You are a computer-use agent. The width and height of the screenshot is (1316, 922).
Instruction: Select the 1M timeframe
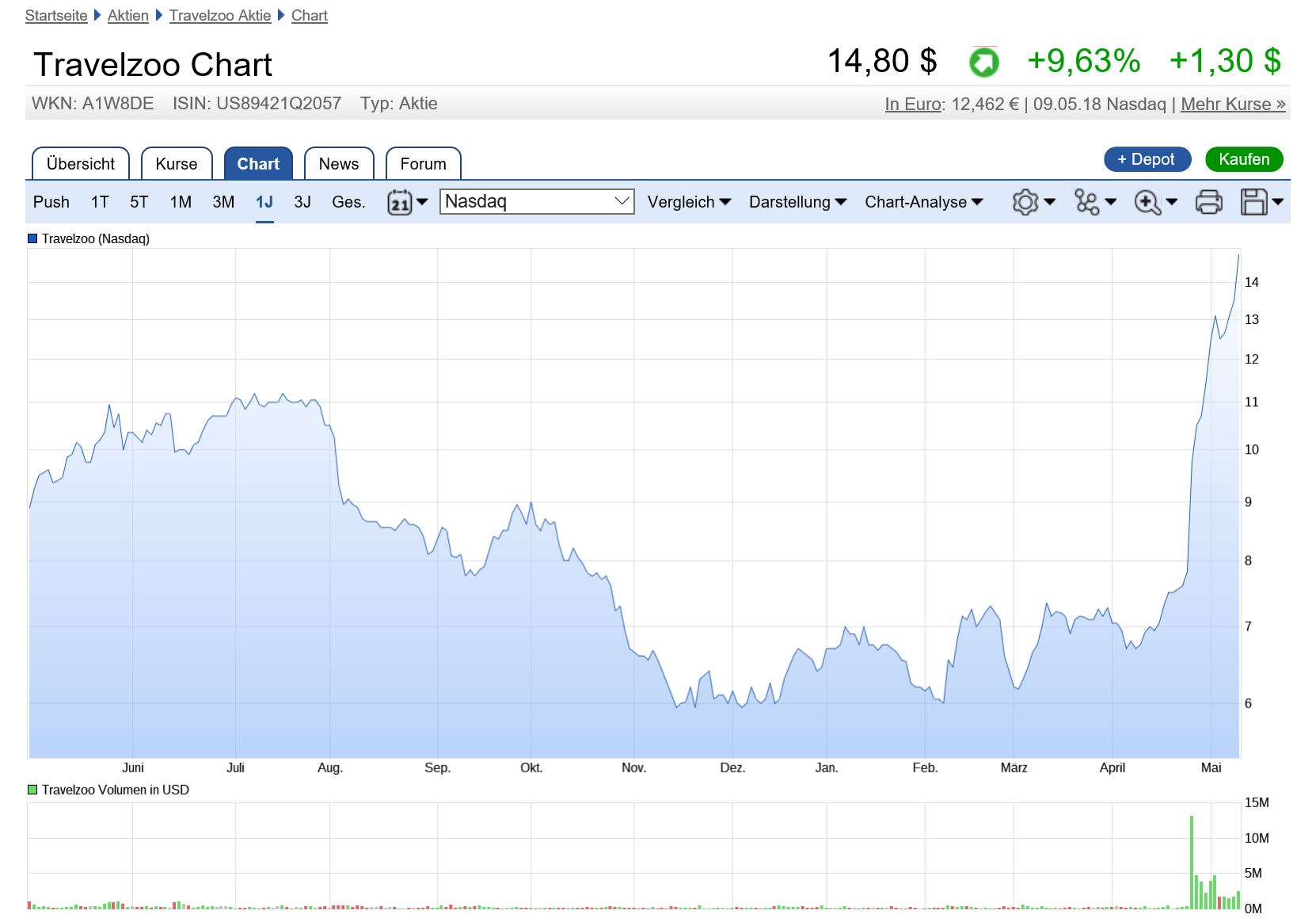pos(181,202)
